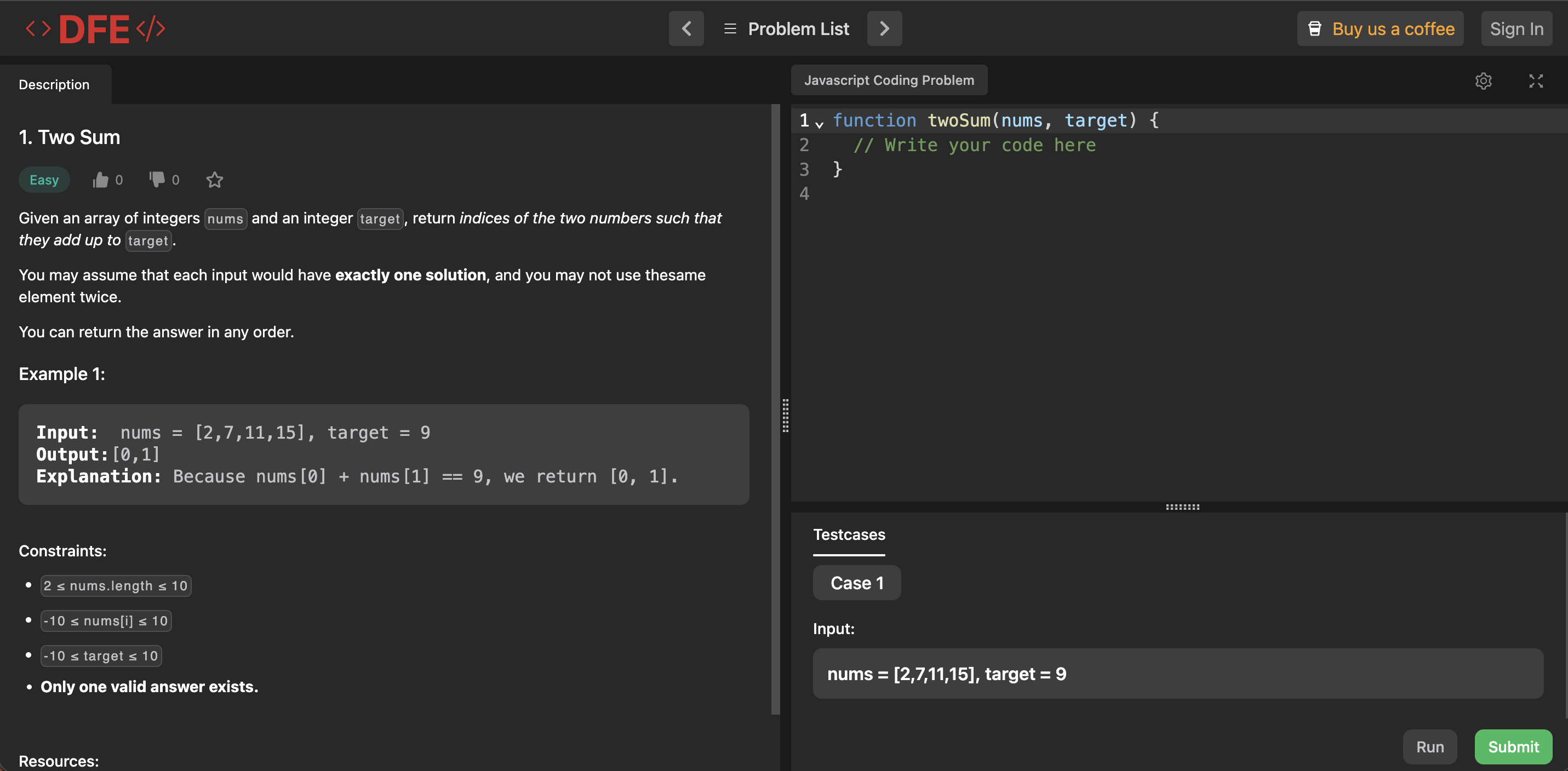The height and width of the screenshot is (771, 1568).
Task: Navigate to the previous problem with the left arrow
Action: (x=686, y=28)
